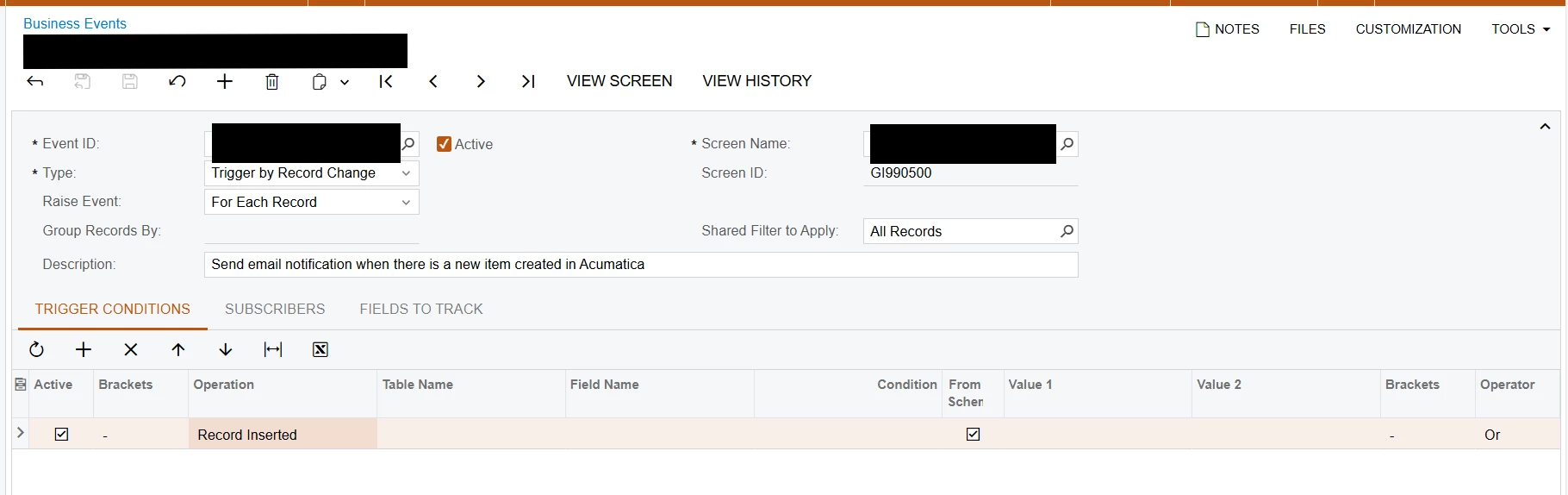This screenshot has width=1568, height=495.
Task: Switch to FIELDS TO TRACK tab
Action: pyautogui.click(x=421, y=309)
